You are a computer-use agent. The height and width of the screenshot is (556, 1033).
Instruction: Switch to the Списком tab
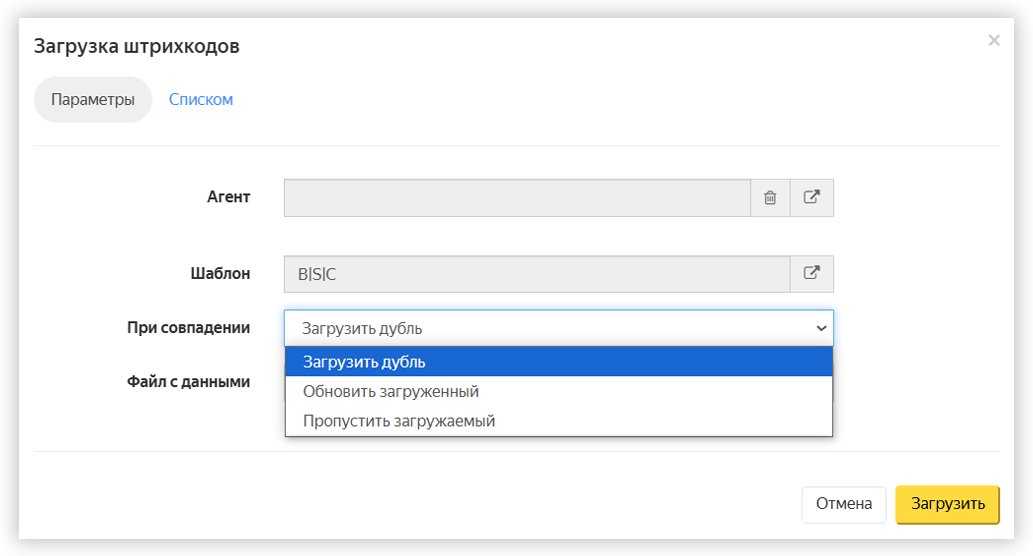[x=201, y=99]
